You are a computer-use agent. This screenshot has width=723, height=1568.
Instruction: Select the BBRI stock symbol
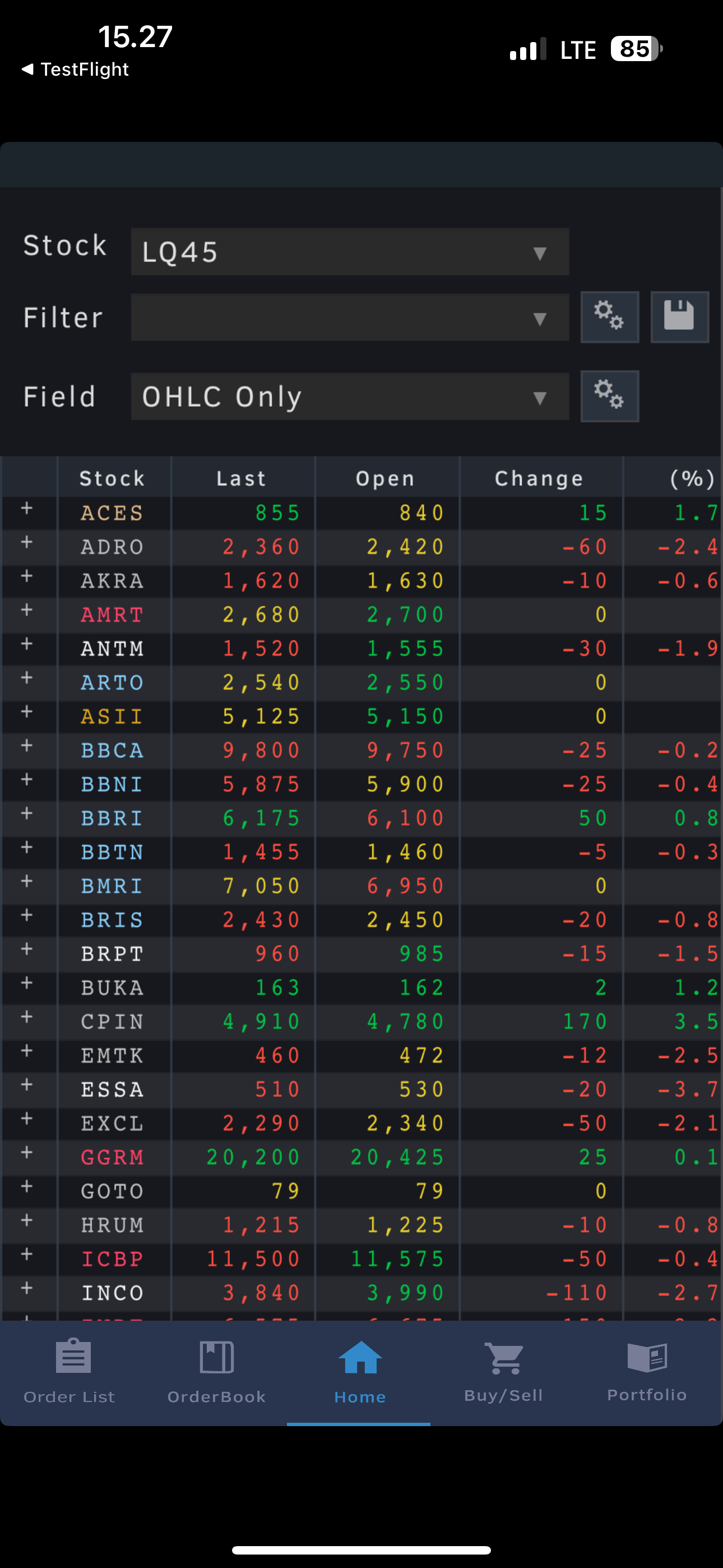pos(113,818)
